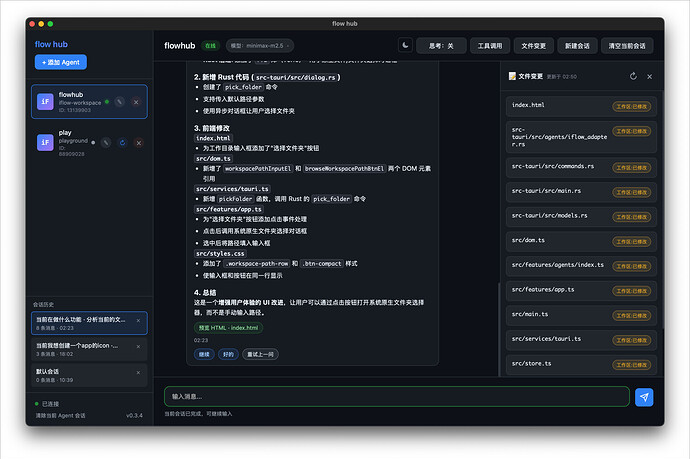Click the reconnect icon for the play agent
This screenshot has height=459, width=690.
click(x=120, y=144)
